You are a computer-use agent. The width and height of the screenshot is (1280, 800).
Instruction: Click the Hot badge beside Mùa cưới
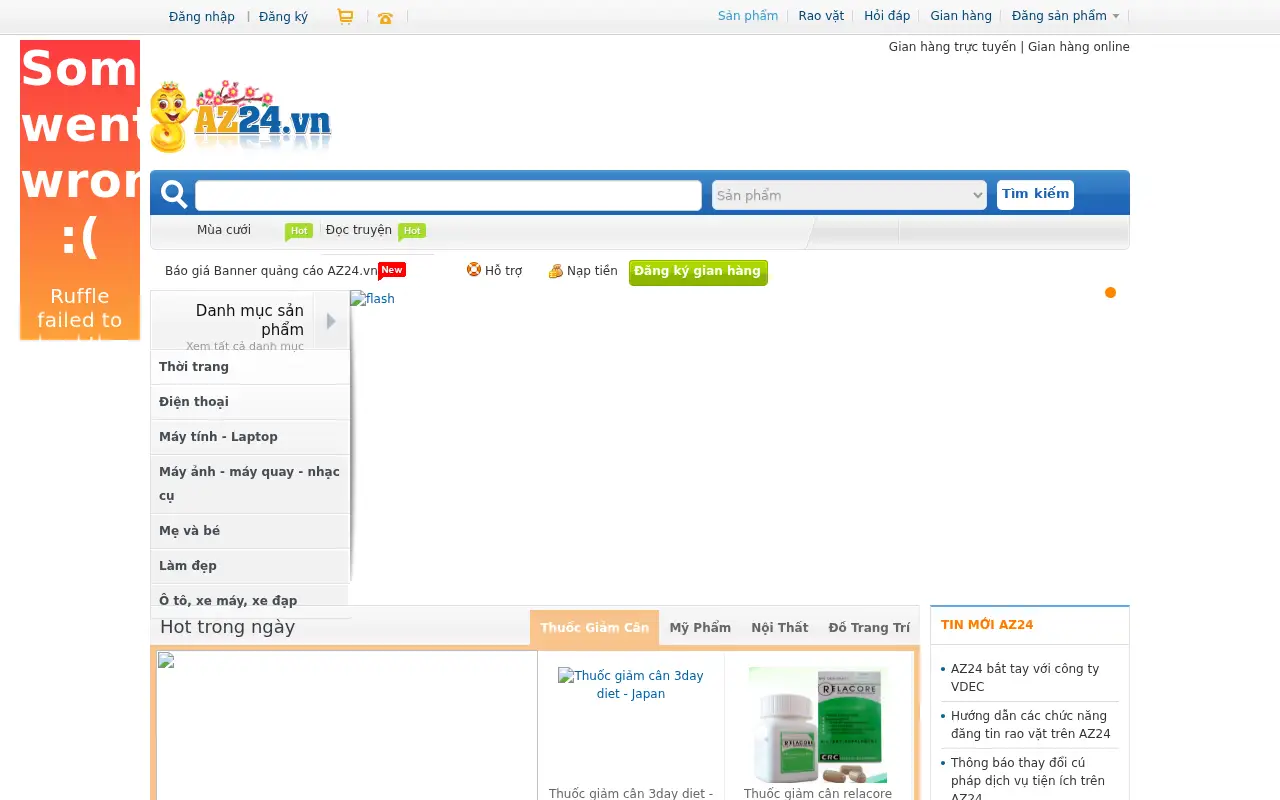(299, 231)
